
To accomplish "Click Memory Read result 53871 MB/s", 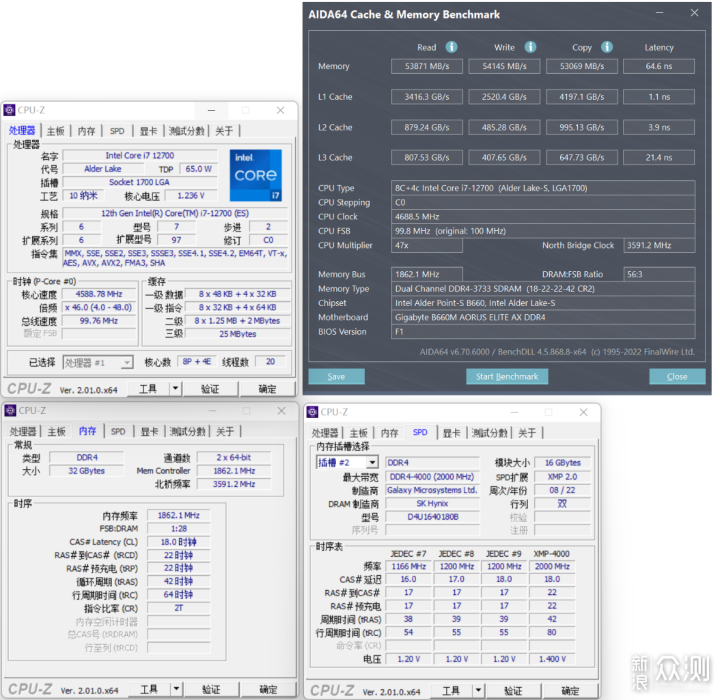I will [x=427, y=66].
